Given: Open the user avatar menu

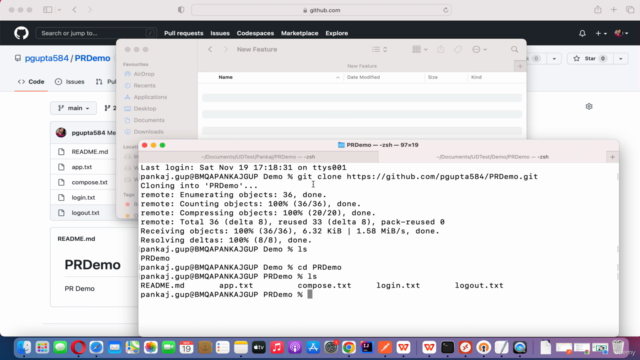Looking at the screenshot, I should coord(621,33).
